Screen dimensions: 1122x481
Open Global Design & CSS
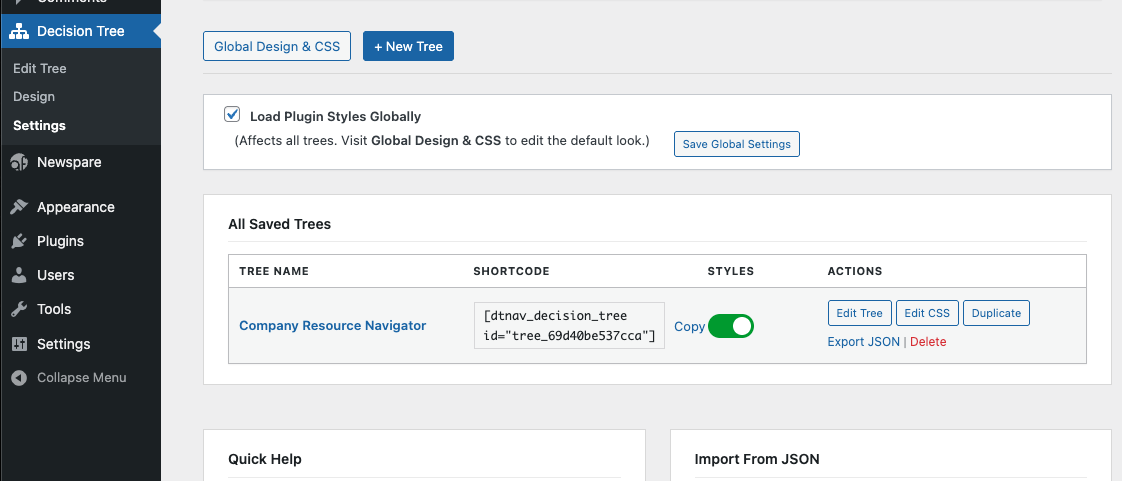pos(277,46)
